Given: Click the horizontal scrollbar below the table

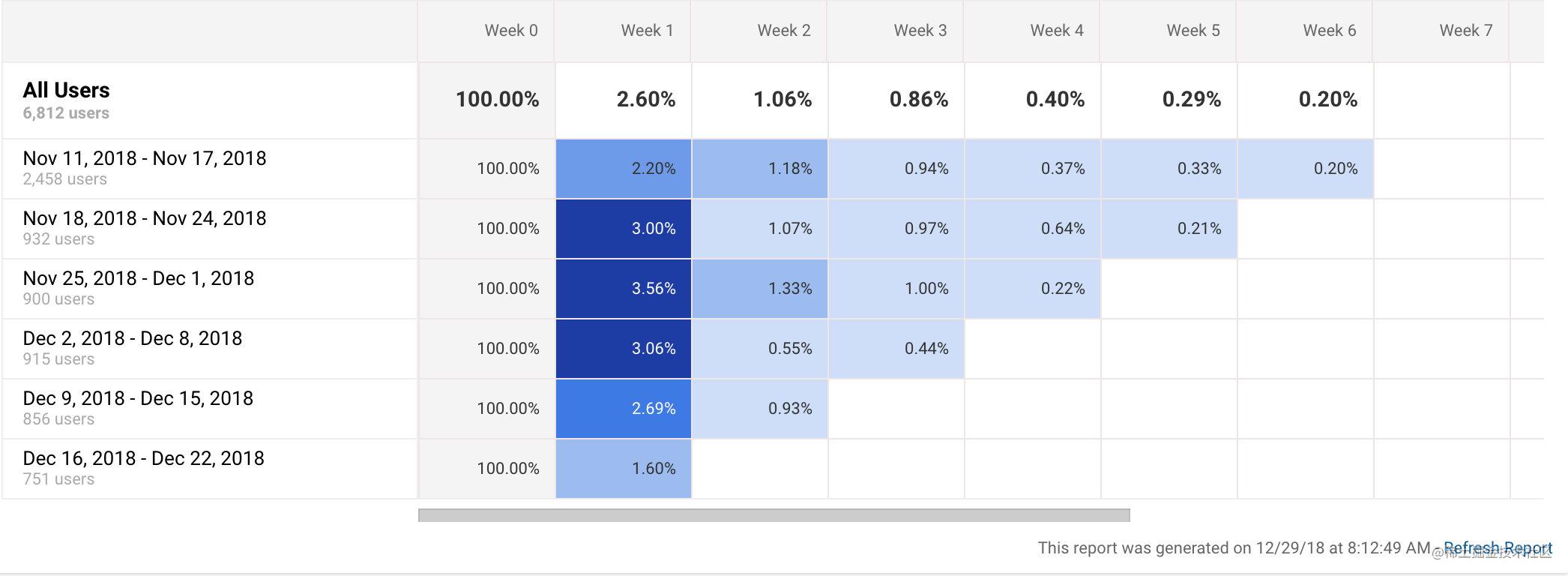Looking at the screenshot, I should pos(772,513).
